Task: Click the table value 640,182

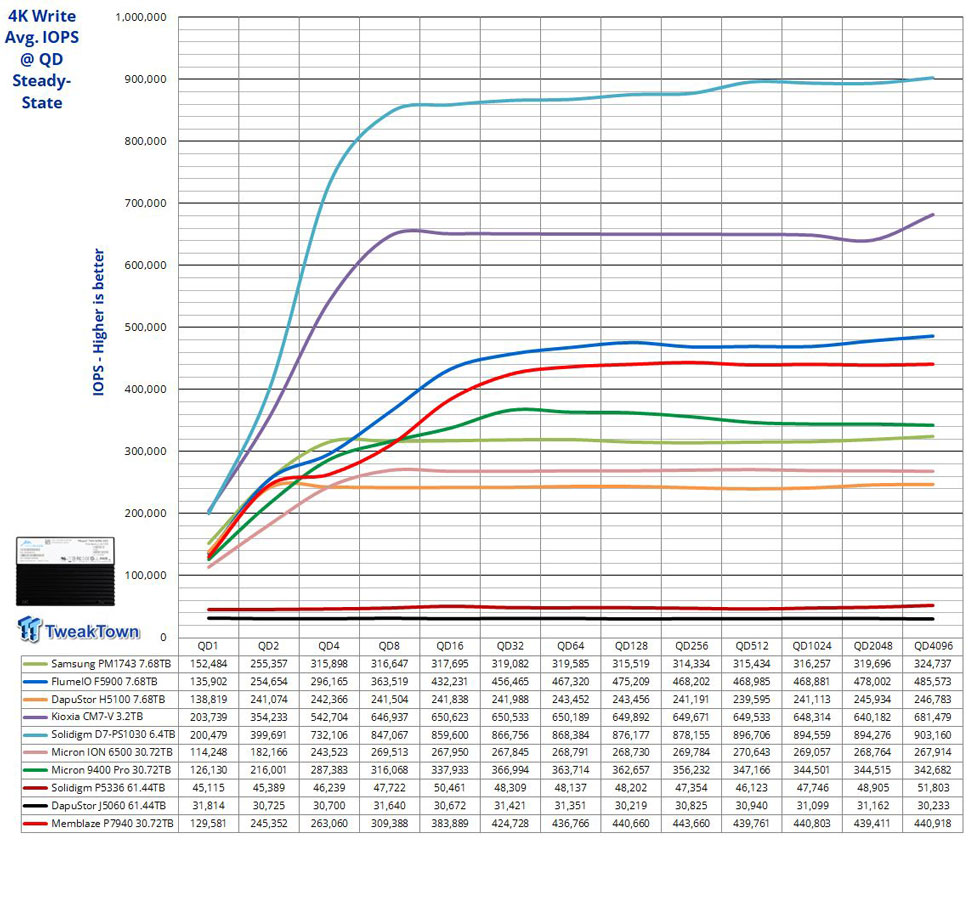Action: [x=872, y=717]
